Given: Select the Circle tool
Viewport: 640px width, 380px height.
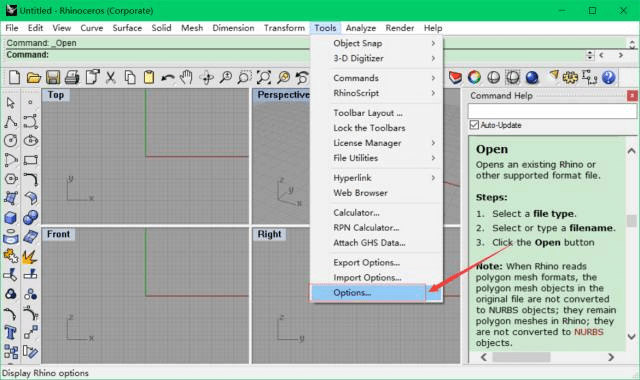Looking at the screenshot, I should 11,141.
